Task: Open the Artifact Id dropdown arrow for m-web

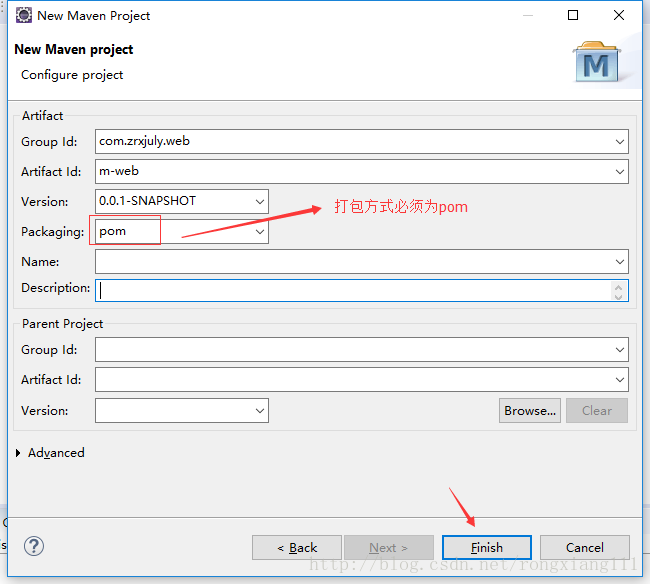Action: [620, 172]
